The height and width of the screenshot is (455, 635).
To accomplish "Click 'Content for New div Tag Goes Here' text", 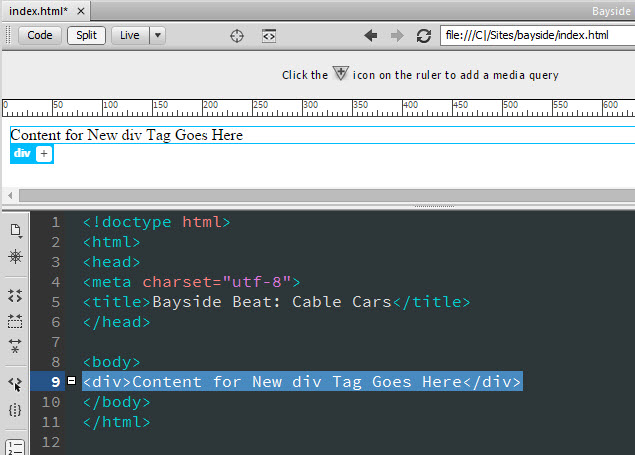I will [x=126, y=135].
